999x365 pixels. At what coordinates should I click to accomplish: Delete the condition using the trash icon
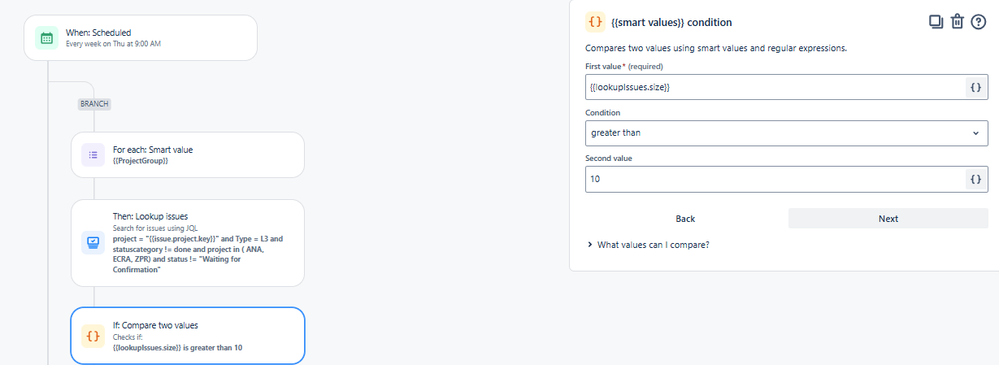tap(957, 22)
